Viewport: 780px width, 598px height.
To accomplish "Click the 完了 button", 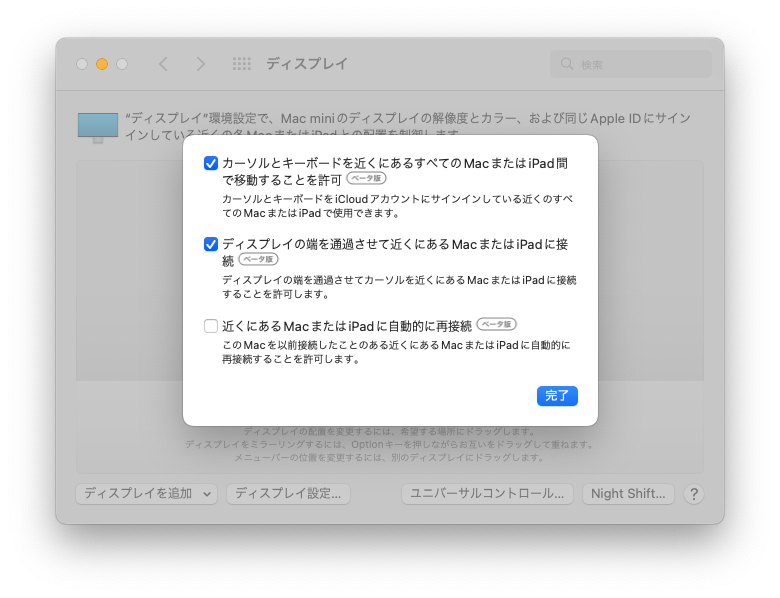I will pos(557,396).
